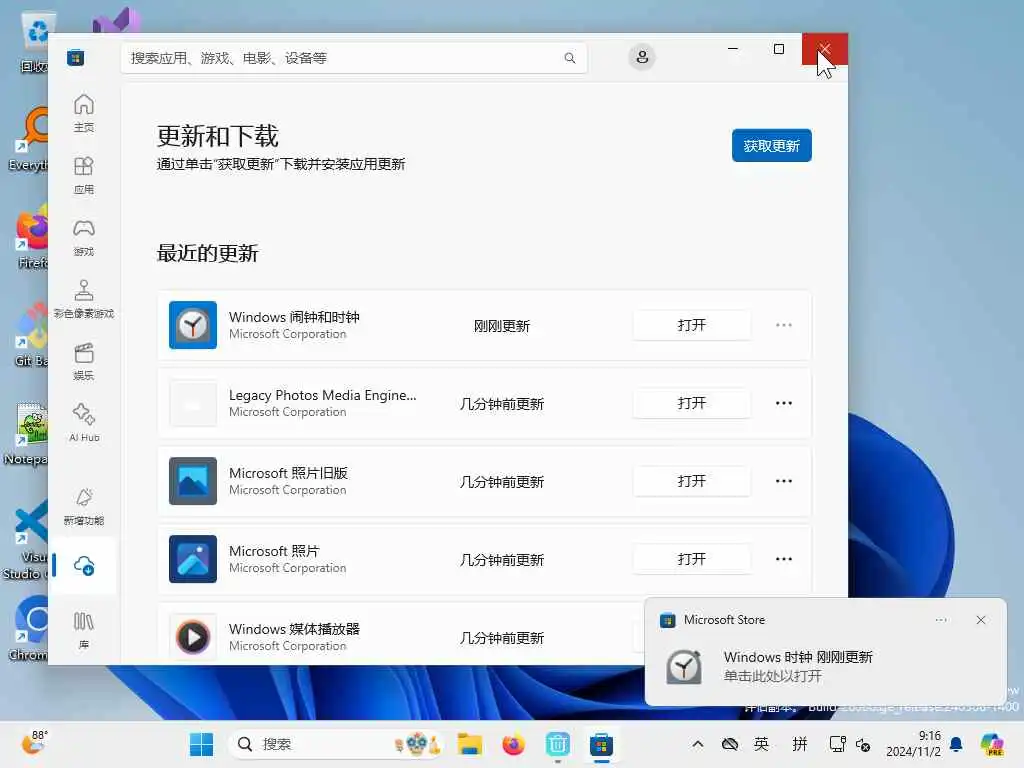Open Windows Clock using its Open button
This screenshot has height=768, width=1024.
tap(692, 325)
